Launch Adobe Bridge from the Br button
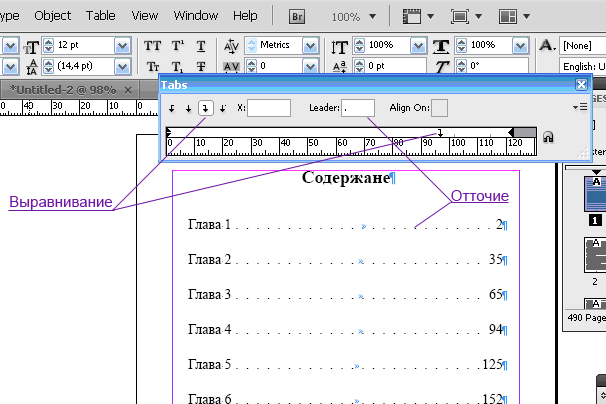The height and width of the screenshot is (404, 606). (298, 17)
